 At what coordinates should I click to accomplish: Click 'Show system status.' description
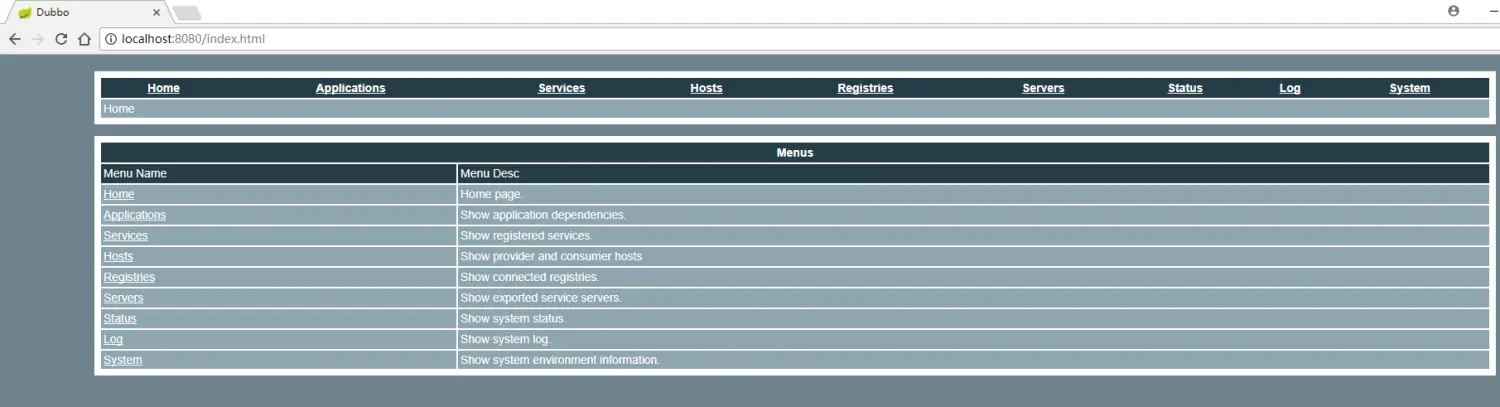click(513, 319)
